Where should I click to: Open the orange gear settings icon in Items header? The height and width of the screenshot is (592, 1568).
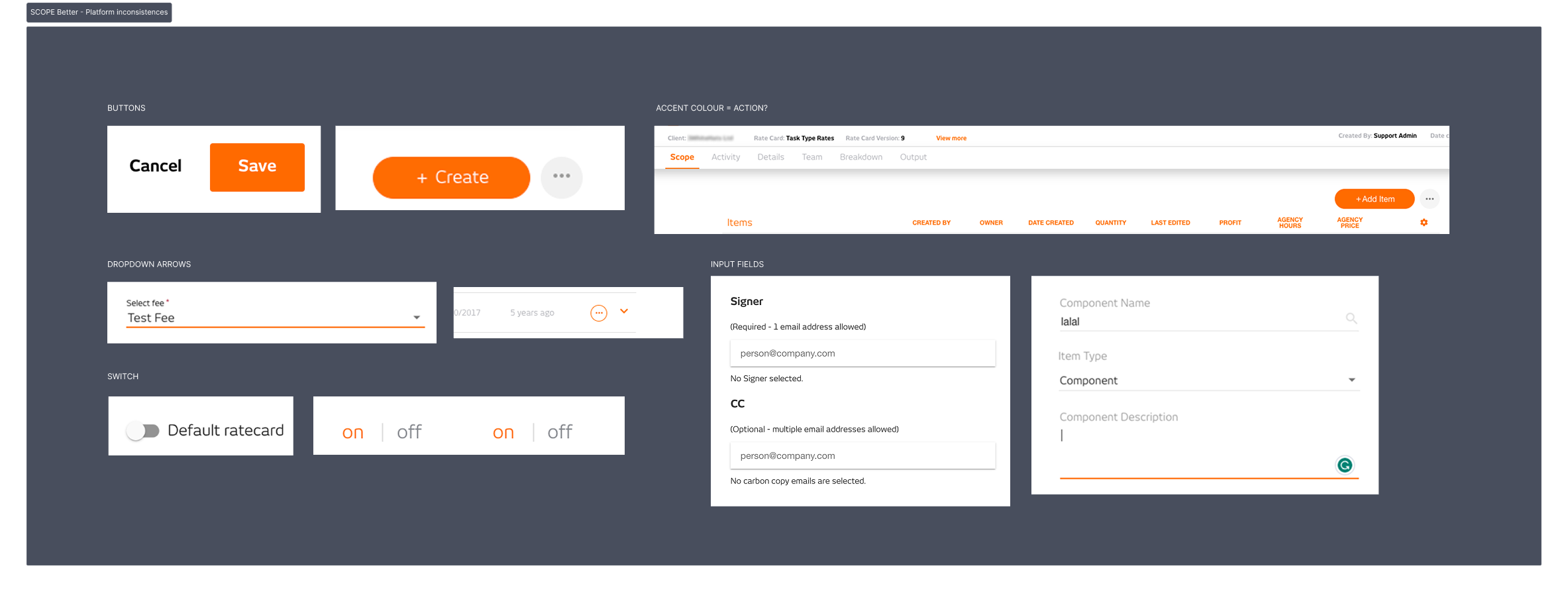1424,223
